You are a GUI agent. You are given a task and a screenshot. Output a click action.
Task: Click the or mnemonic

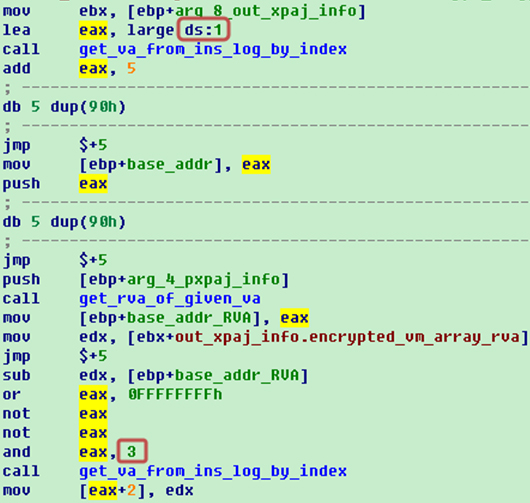pos(11,395)
